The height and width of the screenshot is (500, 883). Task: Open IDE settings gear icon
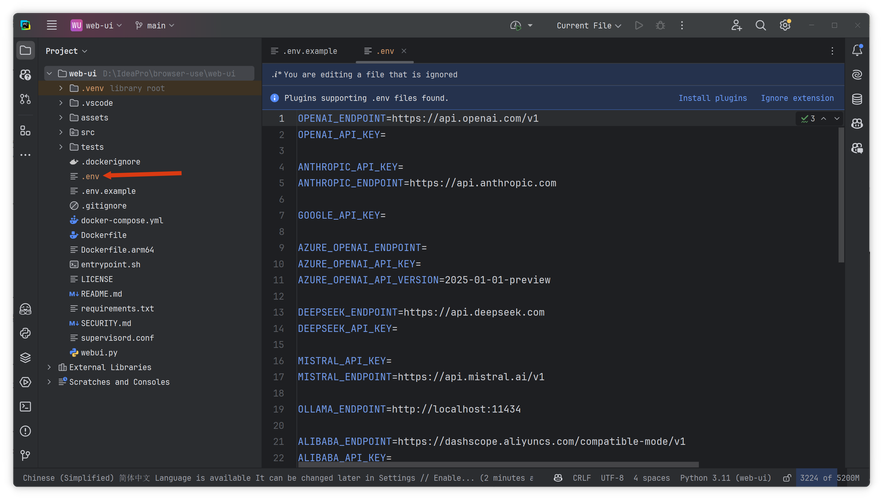point(785,25)
